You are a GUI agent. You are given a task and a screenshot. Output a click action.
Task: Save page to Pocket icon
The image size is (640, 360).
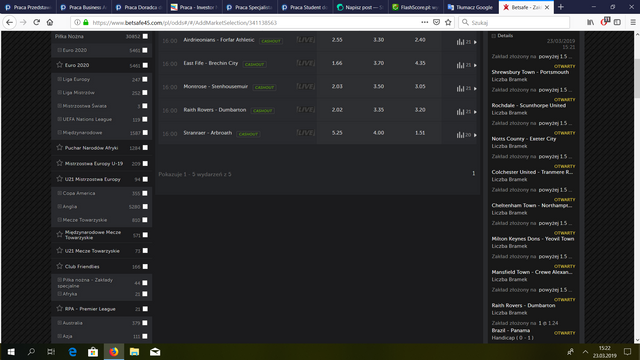coord(436,22)
